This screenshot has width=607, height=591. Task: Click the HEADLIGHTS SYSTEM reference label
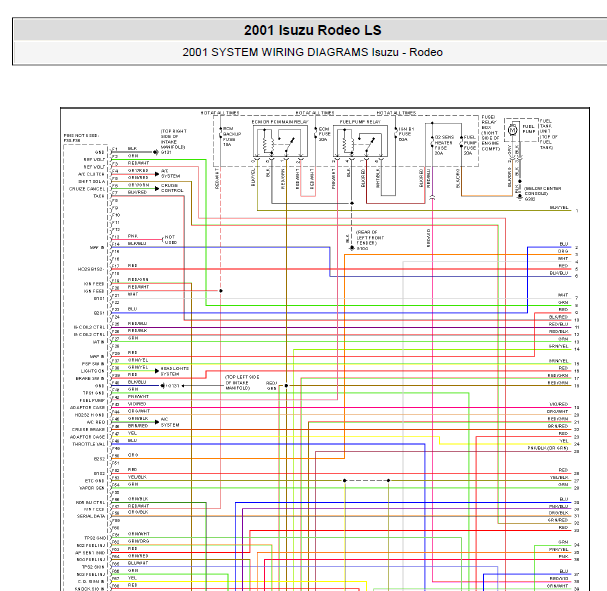point(175,371)
